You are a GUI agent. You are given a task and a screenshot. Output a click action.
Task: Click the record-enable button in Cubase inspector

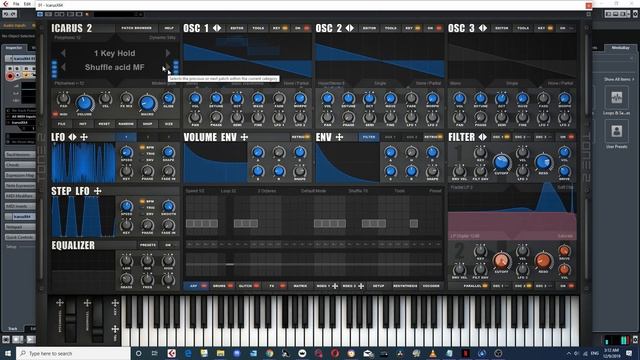[x=10, y=76]
